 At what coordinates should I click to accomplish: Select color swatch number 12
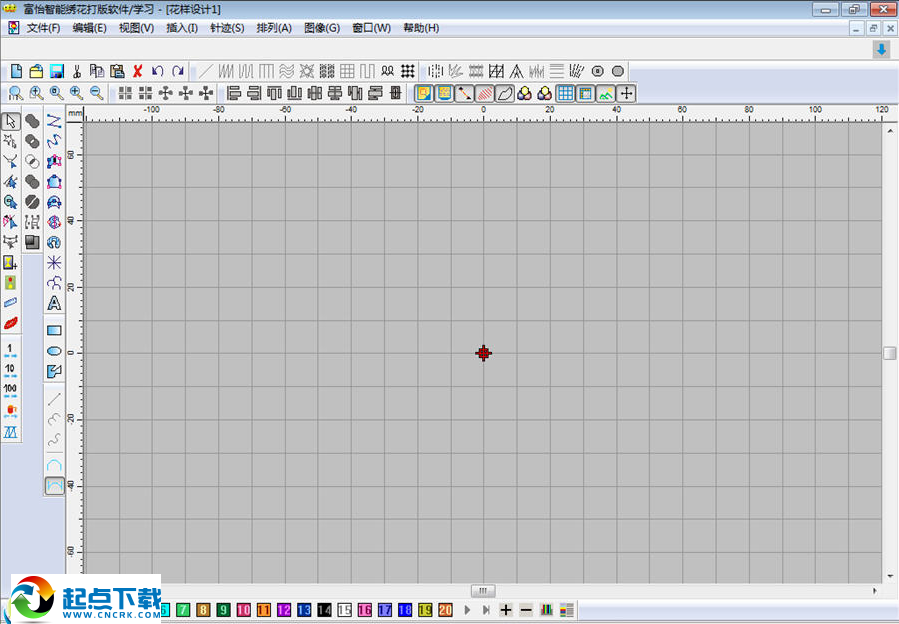(x=284, y=610)
